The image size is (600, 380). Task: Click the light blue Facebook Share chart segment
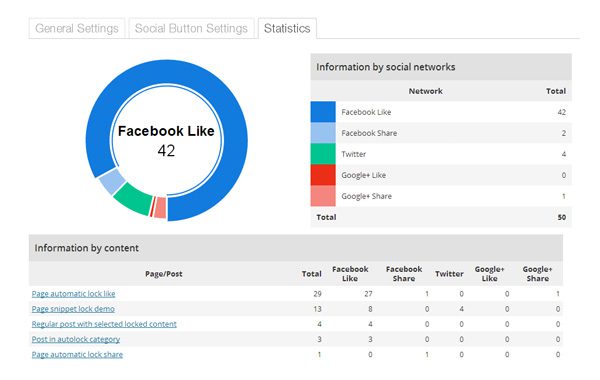[112, 181]
